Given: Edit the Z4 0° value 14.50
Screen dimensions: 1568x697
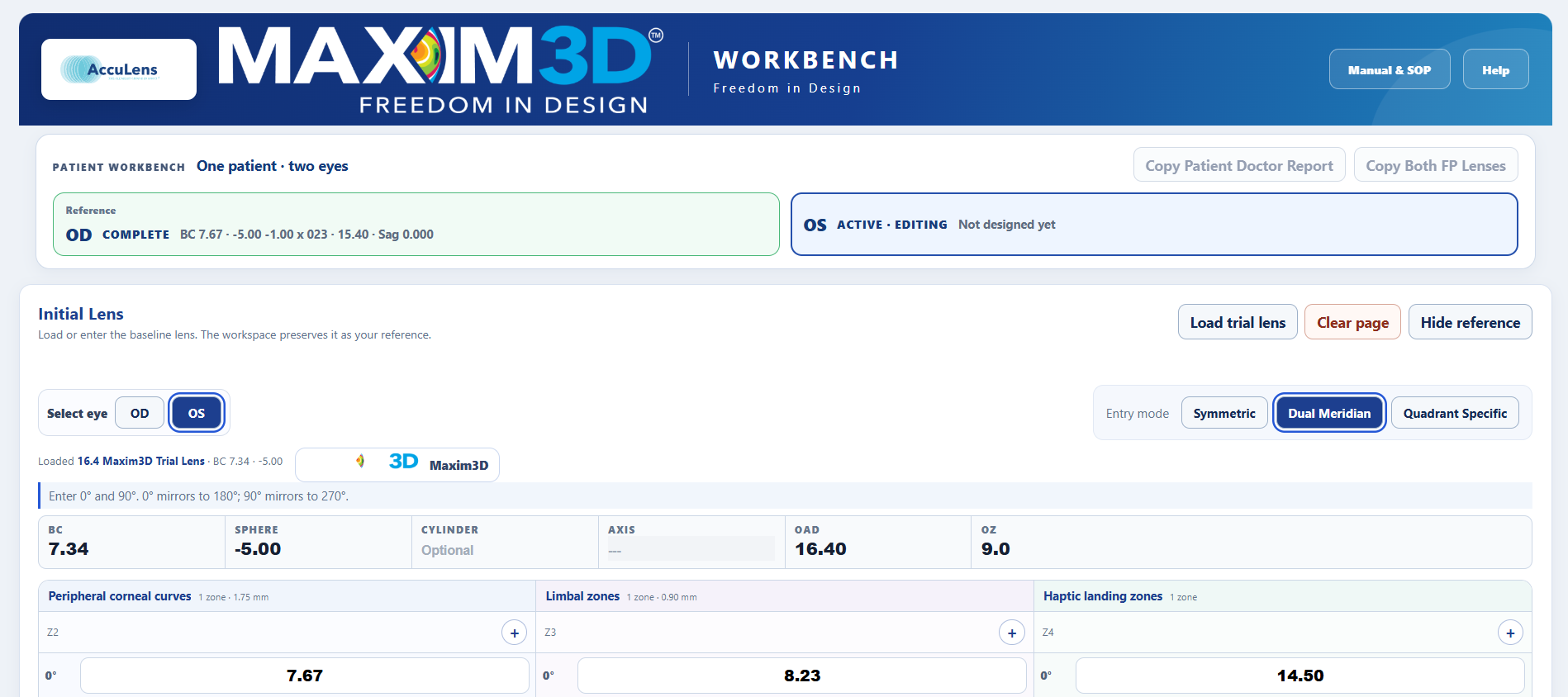Looking at the screenshot, I should [x=1300, y=676].
